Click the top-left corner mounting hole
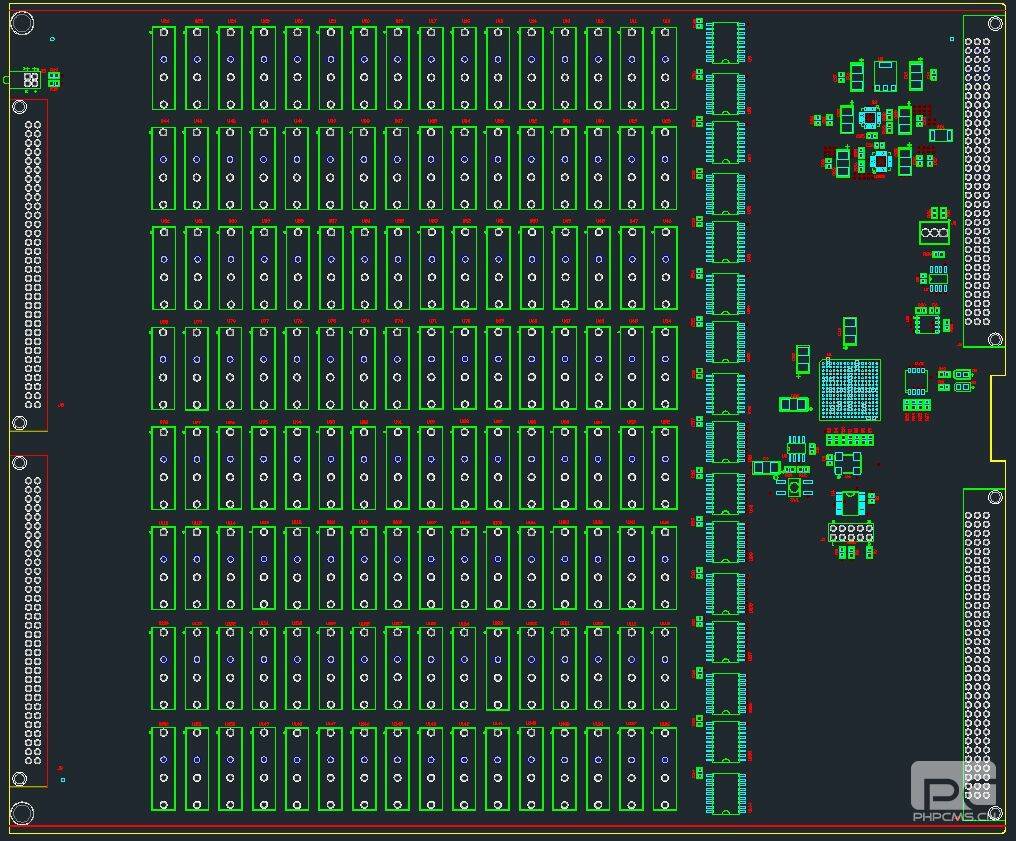Viewport: 1016px width, 841px height. 21,23
